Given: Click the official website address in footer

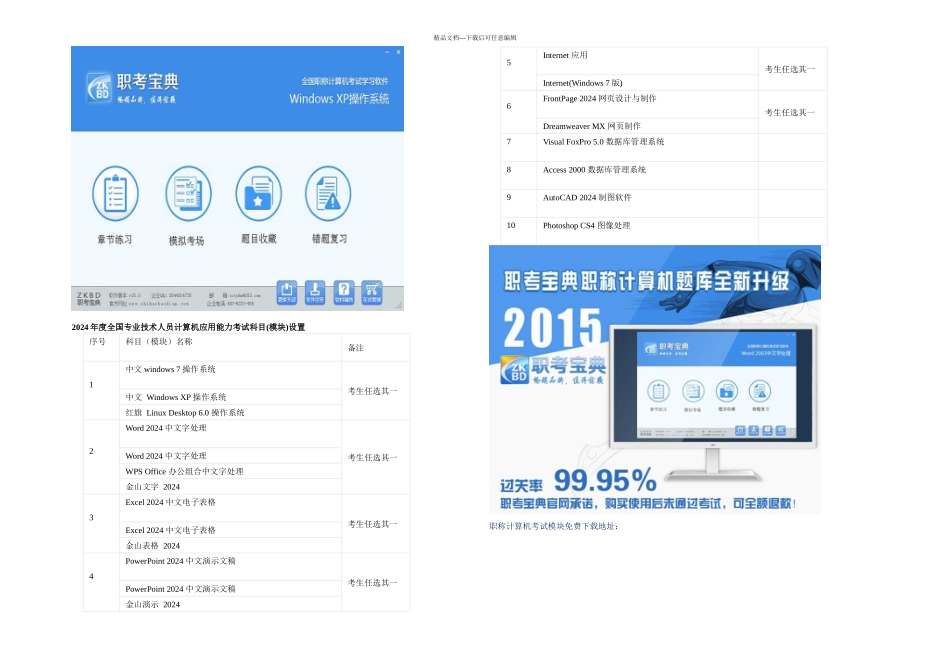Looking at the screenshot, I should click(x=149, y=304).
